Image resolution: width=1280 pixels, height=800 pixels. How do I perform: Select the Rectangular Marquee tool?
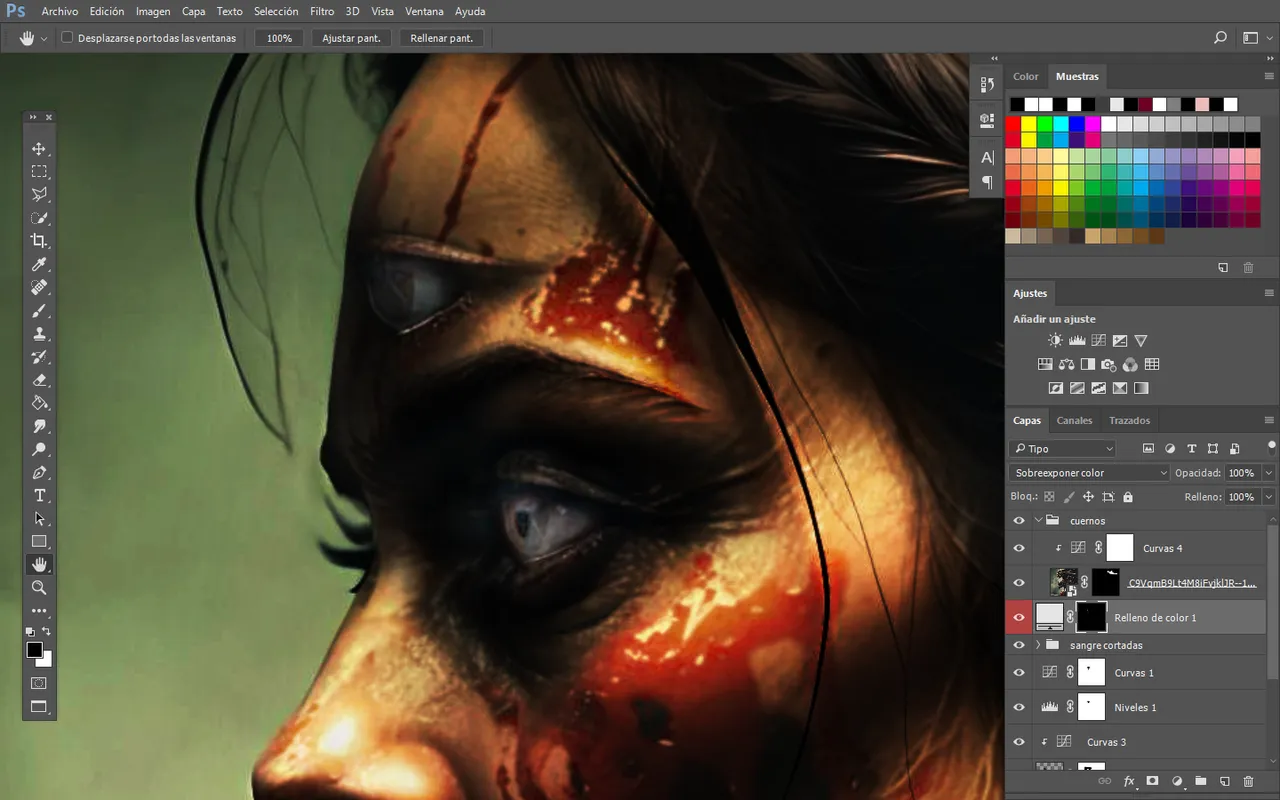(39, 172)
